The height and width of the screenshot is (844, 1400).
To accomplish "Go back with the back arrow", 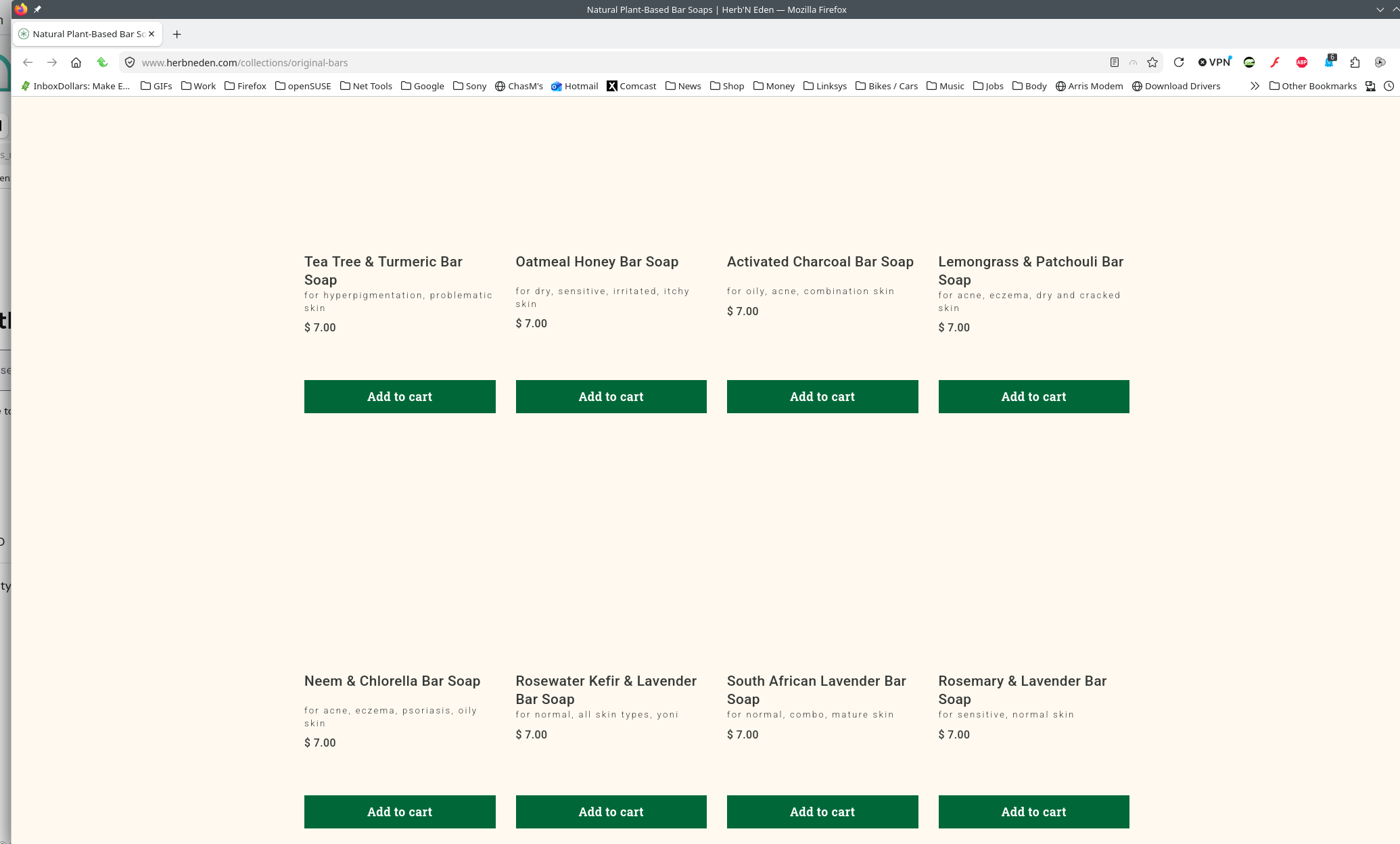I will click(x=28, y=62).
